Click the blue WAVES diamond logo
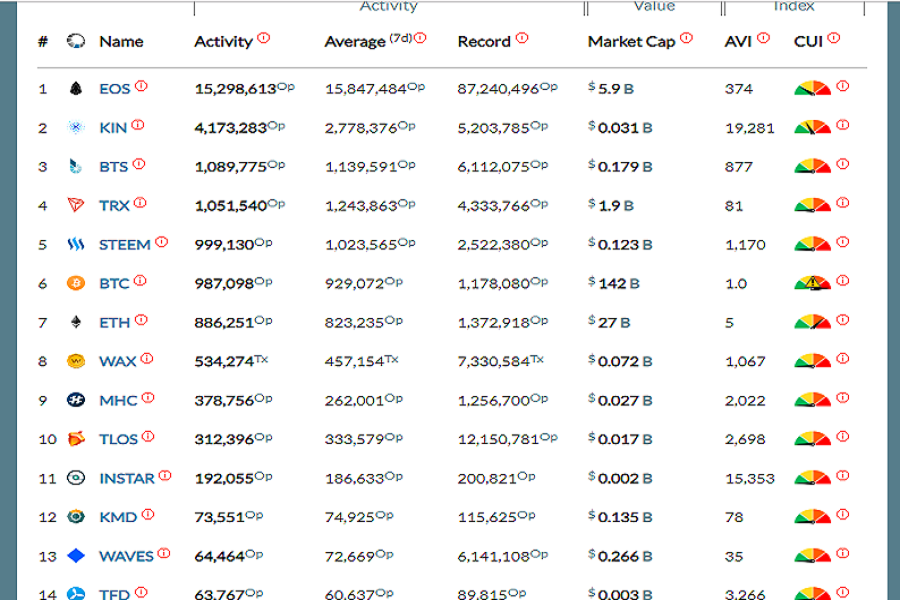 [x=75, y=556]
